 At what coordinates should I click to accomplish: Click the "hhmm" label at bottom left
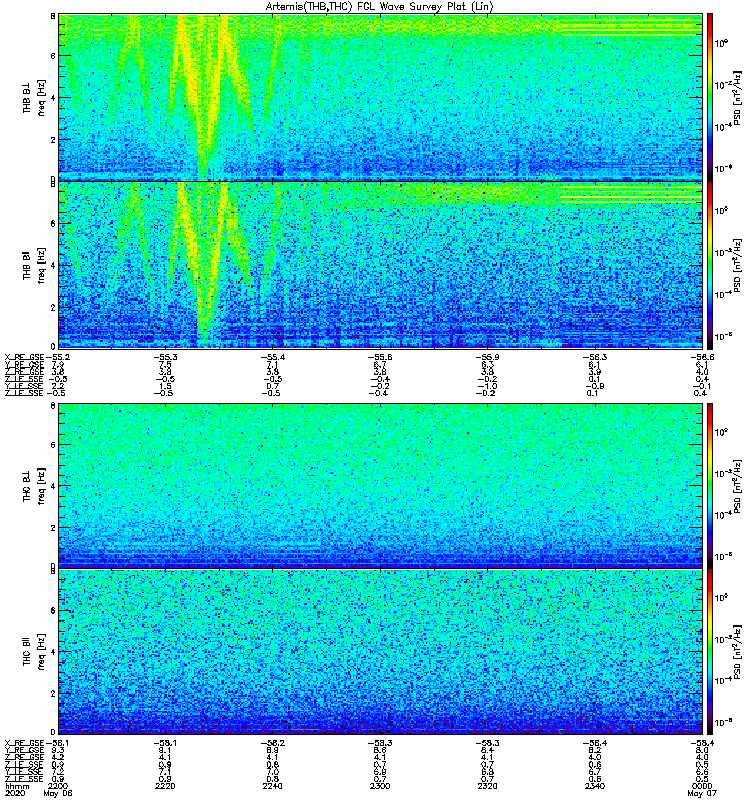[x=16, y=786]
